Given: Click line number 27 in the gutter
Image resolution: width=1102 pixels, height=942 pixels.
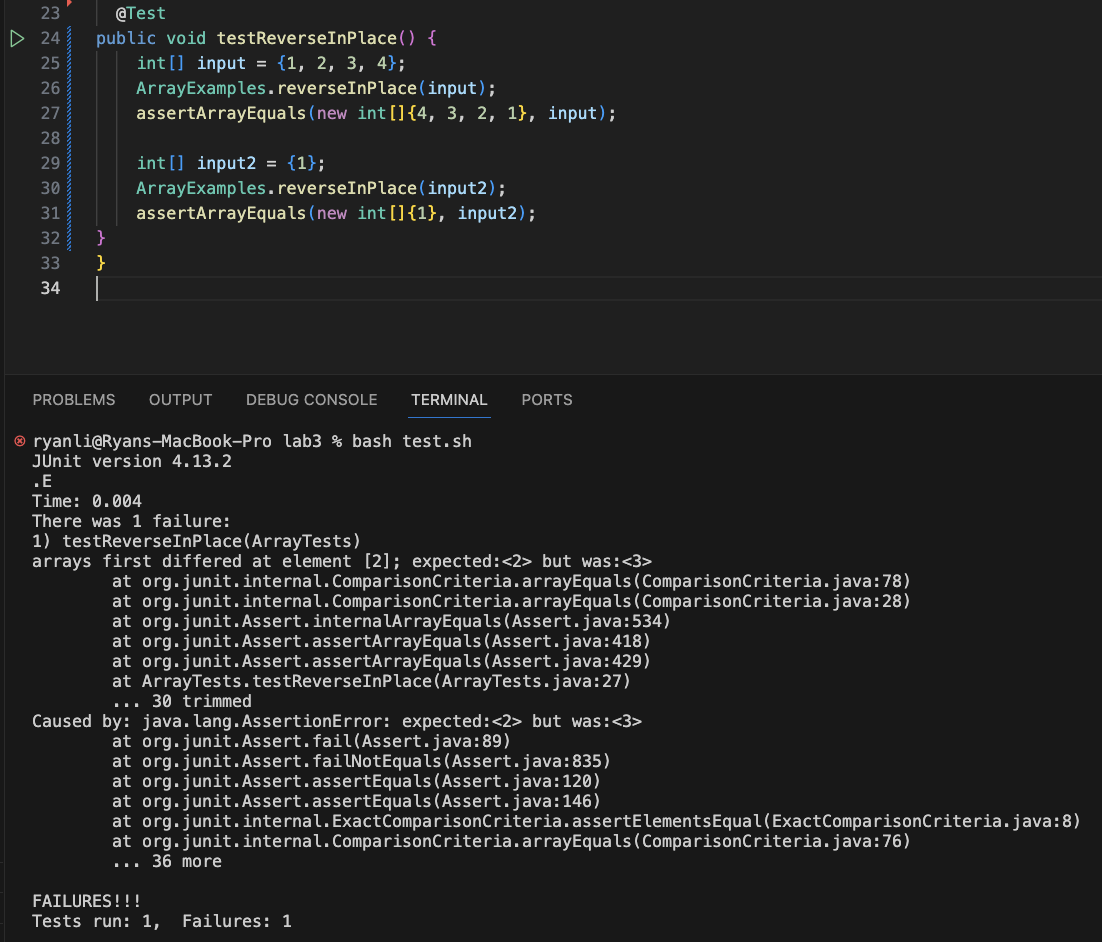Looking at the screenshot, I should pos(50,113).
